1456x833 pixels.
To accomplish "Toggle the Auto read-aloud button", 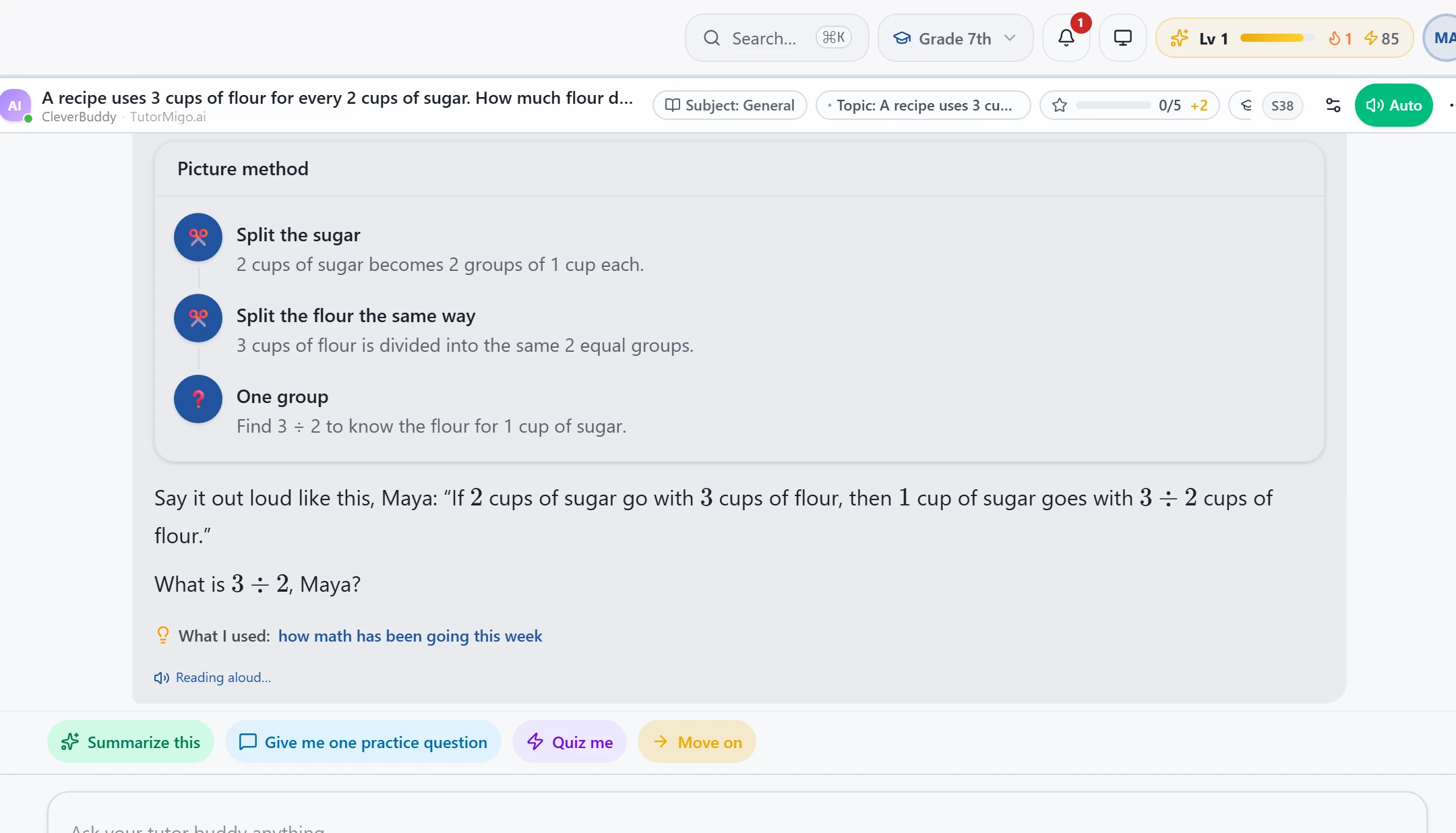I will coord(1393,105).
